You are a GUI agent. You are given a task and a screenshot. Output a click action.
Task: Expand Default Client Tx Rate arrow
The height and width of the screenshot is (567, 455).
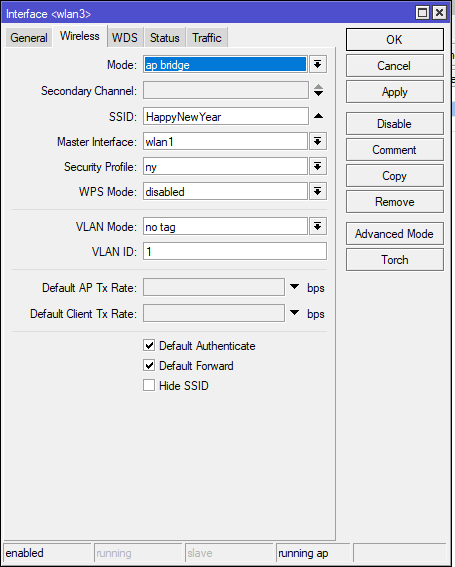[x=295, y=313]
